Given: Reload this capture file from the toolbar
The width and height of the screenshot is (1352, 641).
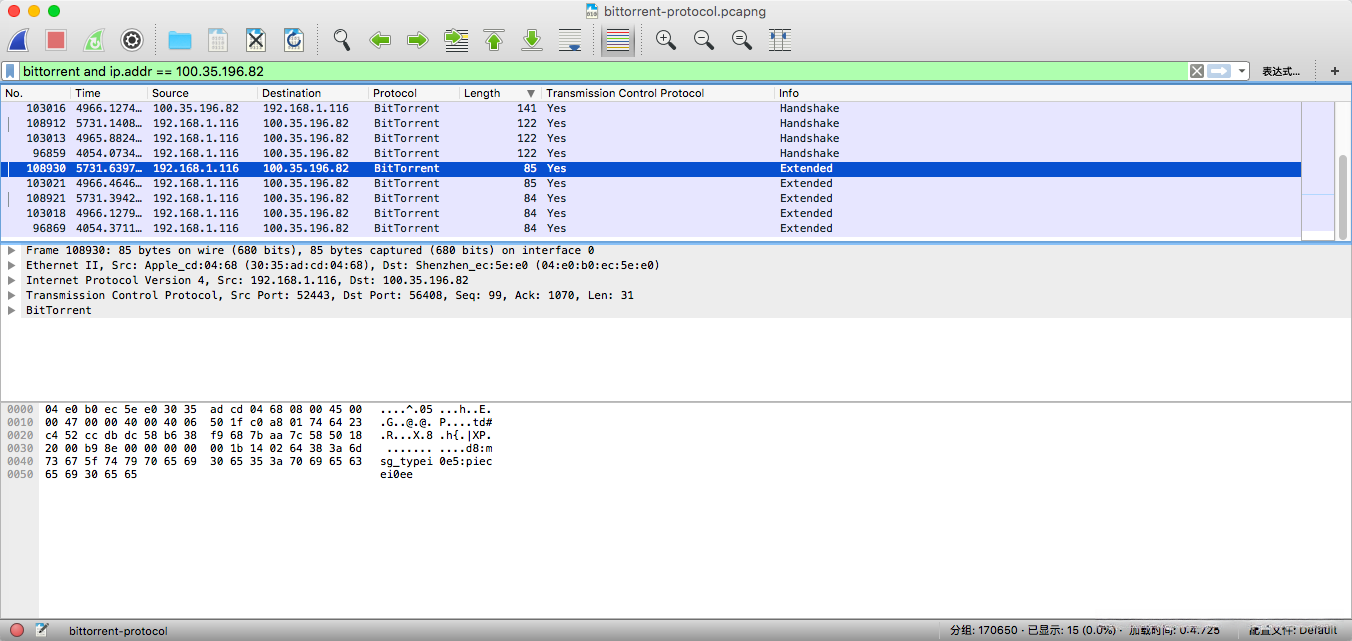Looking at the screenshot, I should tap(294, 41).
